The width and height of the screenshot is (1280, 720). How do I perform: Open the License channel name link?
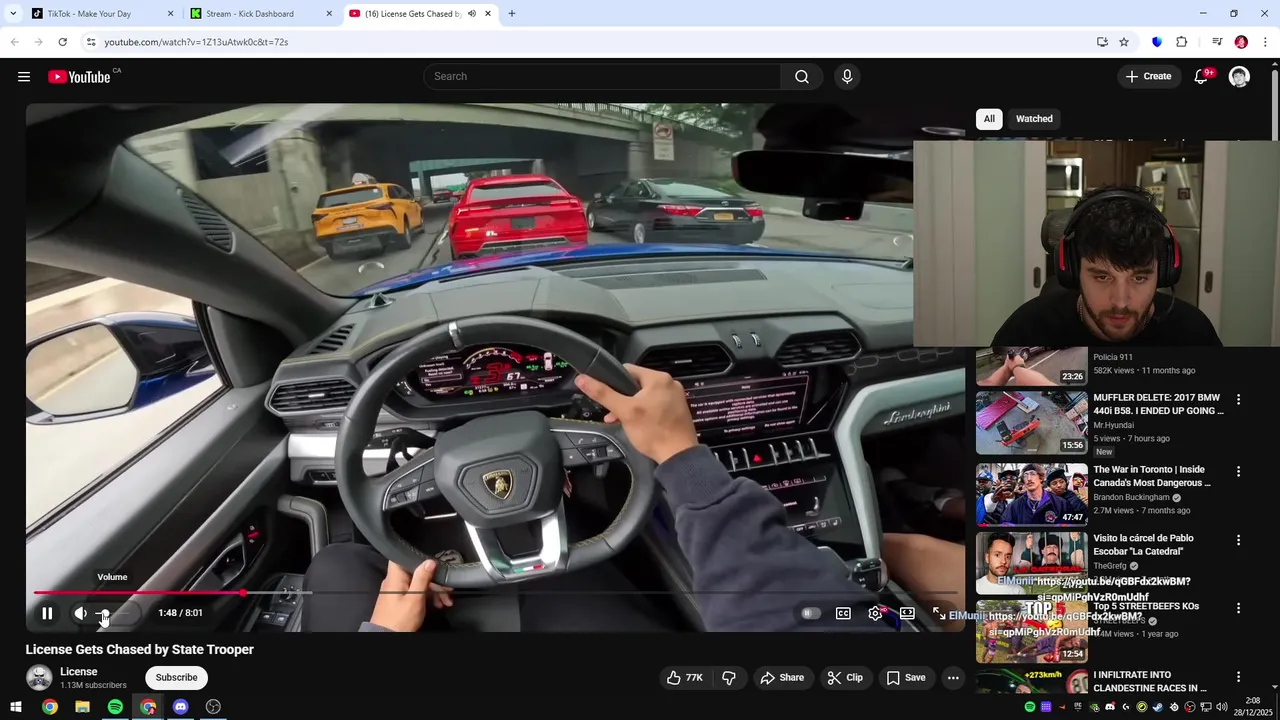point(79,672)
